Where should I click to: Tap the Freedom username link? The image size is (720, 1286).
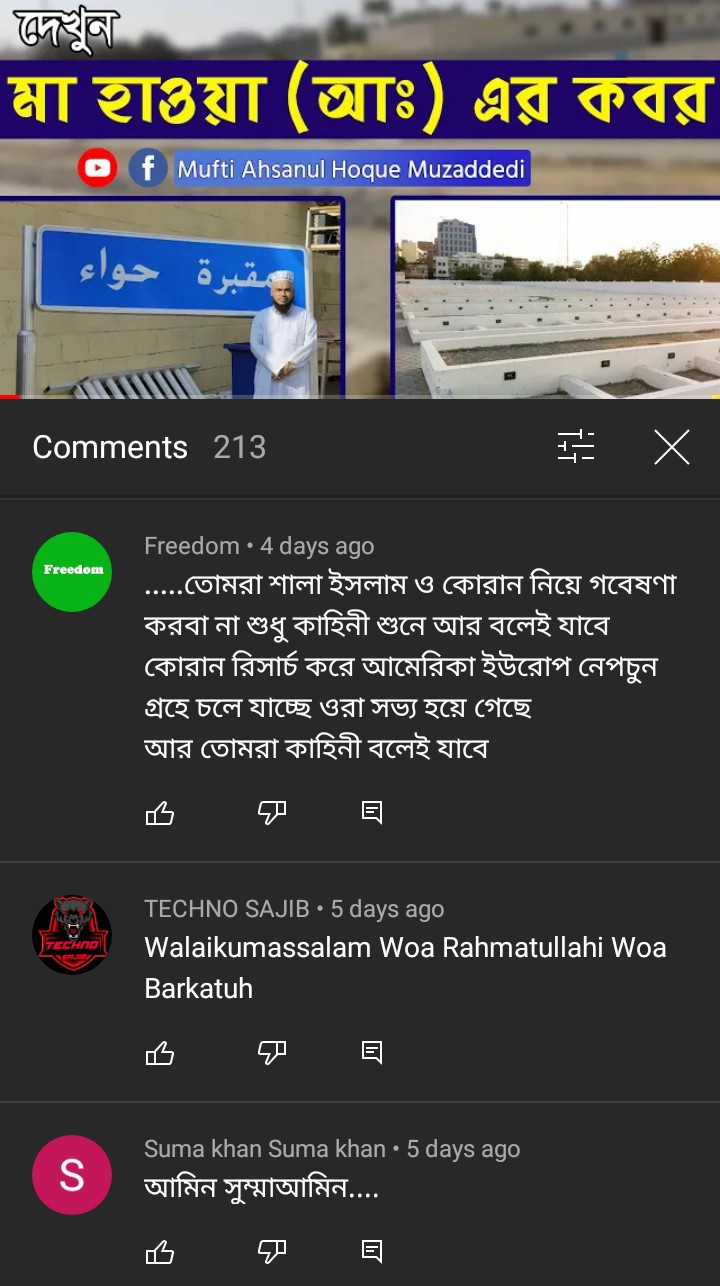(192, 546)
